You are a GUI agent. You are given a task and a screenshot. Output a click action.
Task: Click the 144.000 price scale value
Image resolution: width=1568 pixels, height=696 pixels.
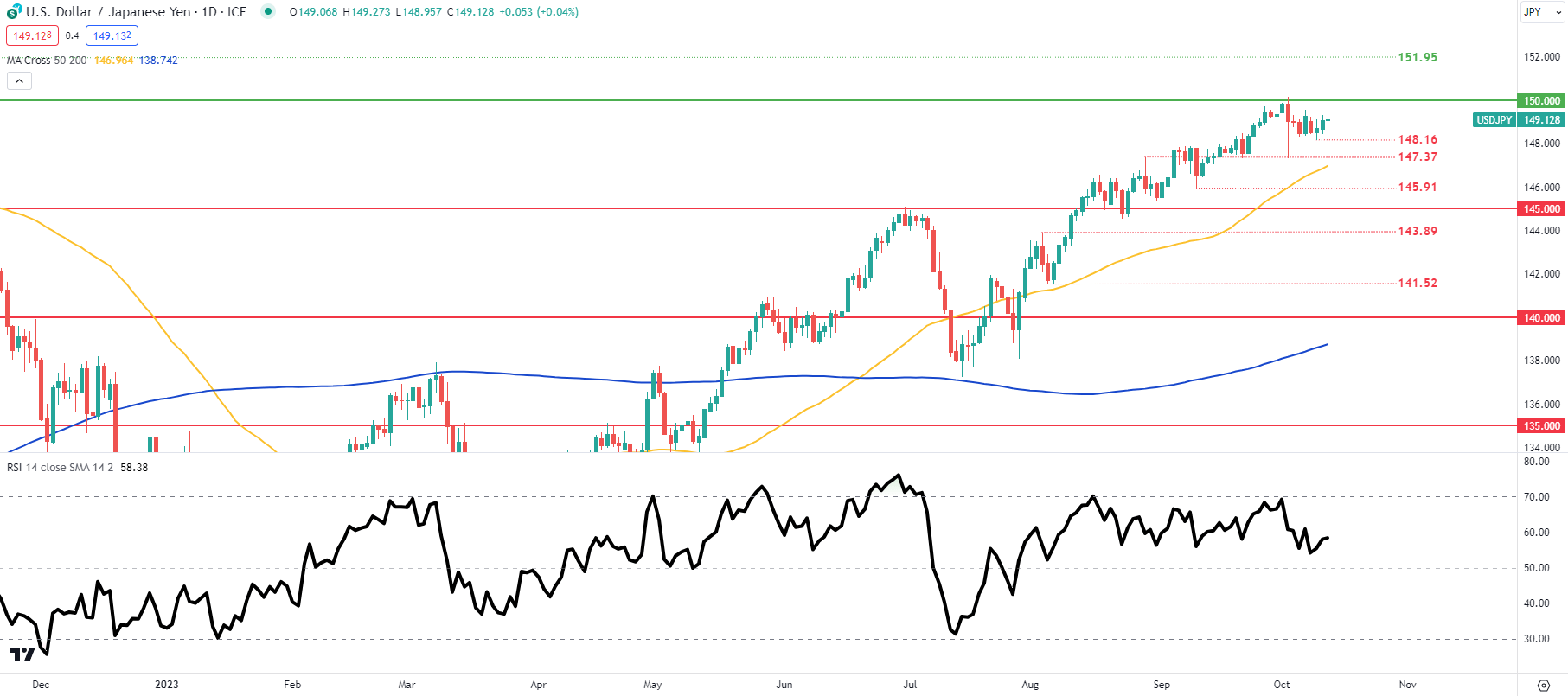(x=1542, y=231)
